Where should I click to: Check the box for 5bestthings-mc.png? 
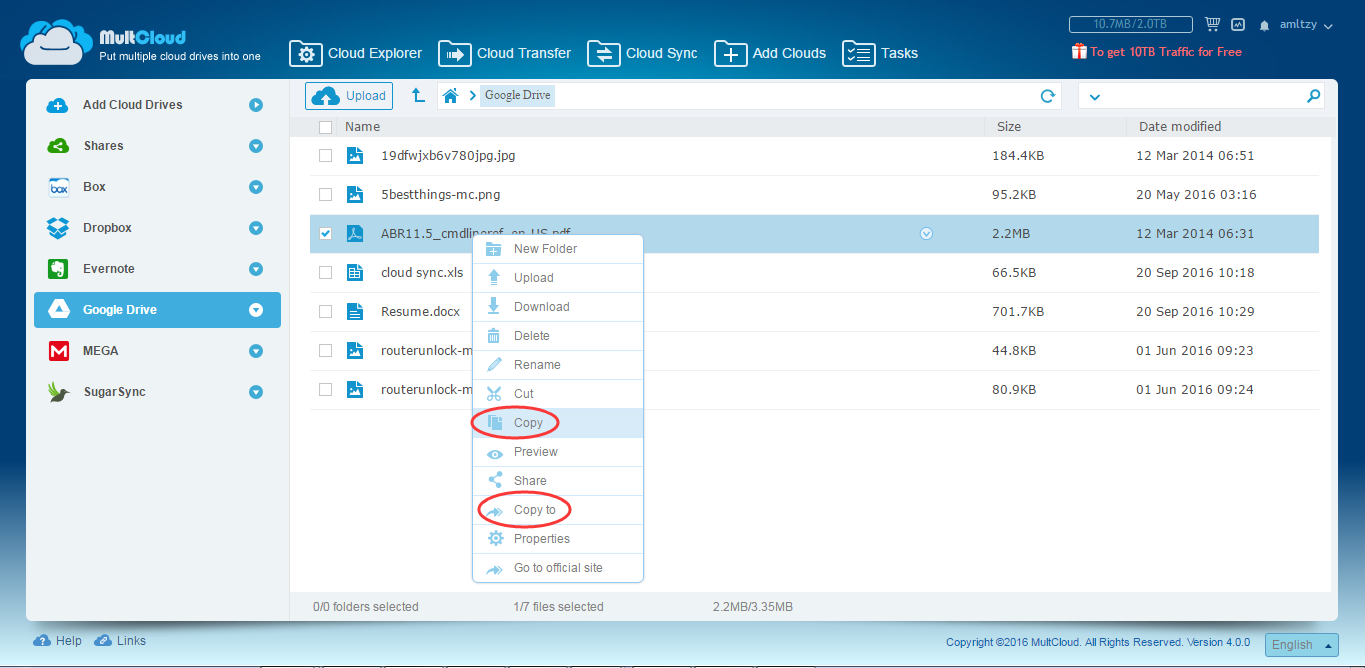tap(325, 195)
